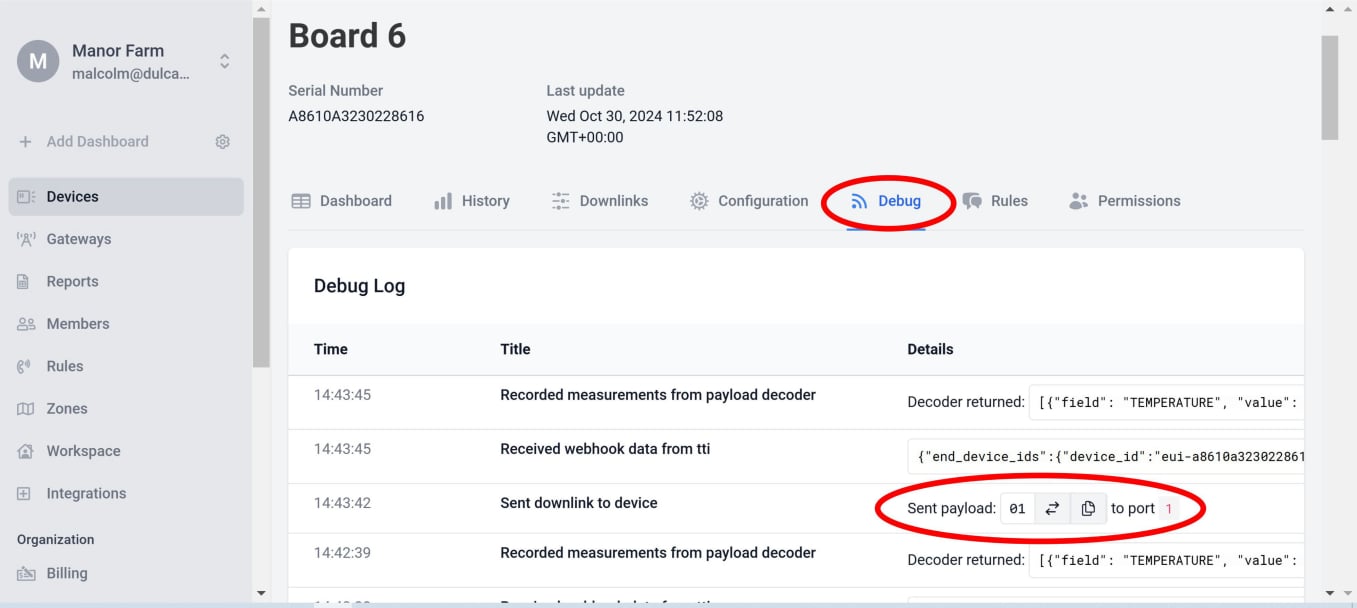Image resolution: width=1357 pixels, height=608 pixels.
Task: Open Members in the sidebar
Action: click(78, 324)
